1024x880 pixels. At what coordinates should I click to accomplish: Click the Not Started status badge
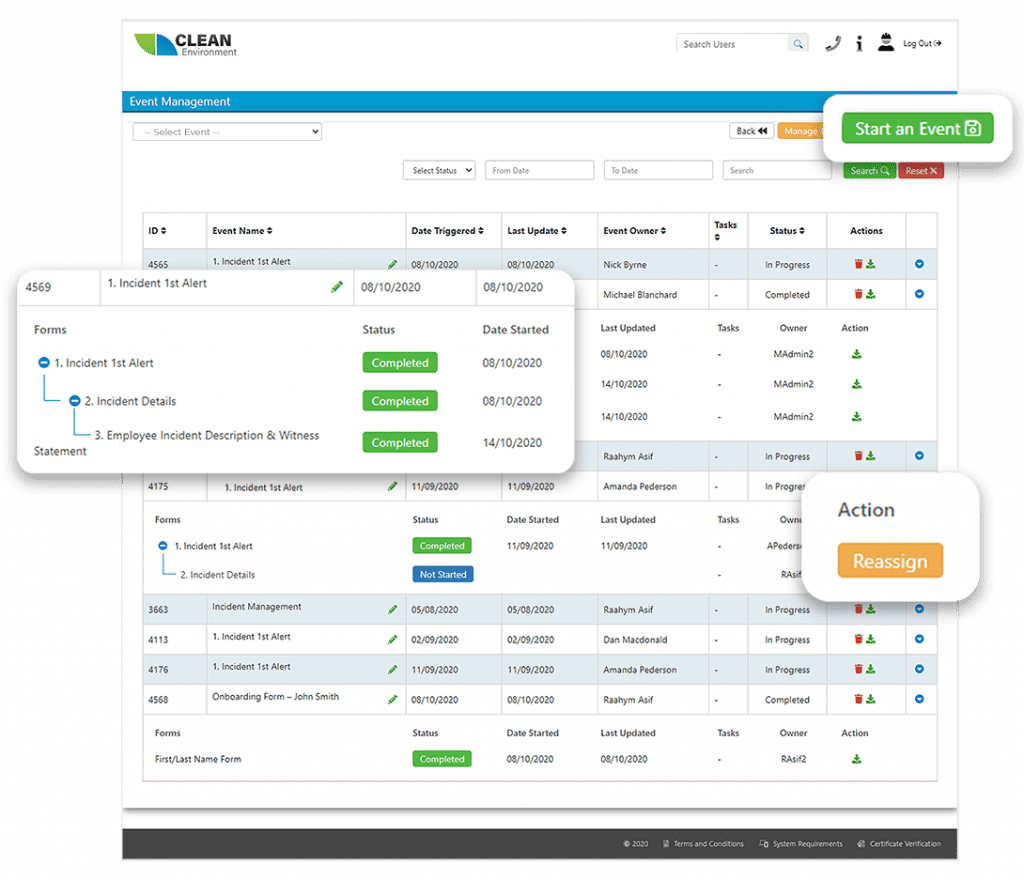pos(443,574)
